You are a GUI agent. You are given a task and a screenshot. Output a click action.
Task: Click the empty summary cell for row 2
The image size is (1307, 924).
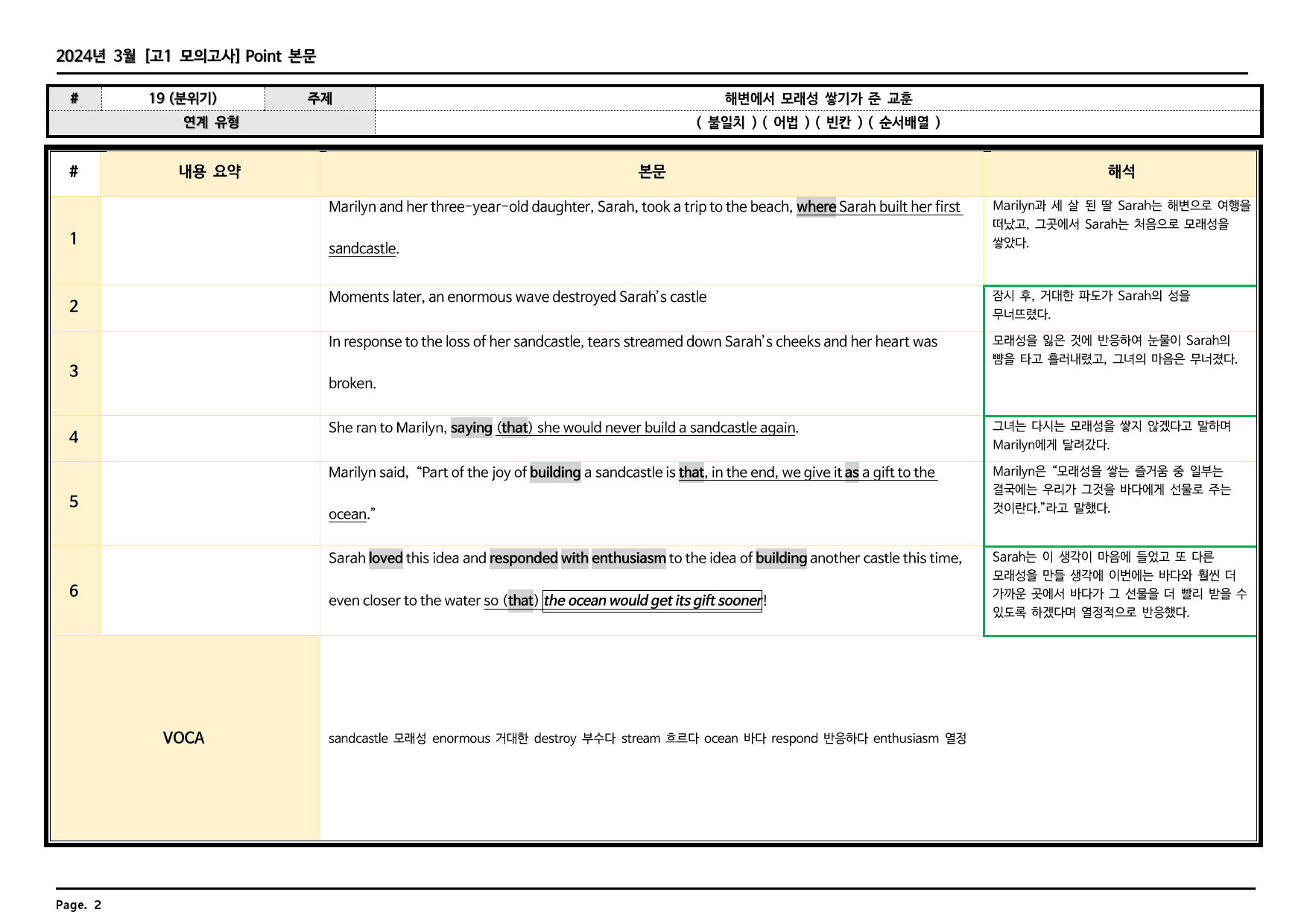(x=210, y=308)
